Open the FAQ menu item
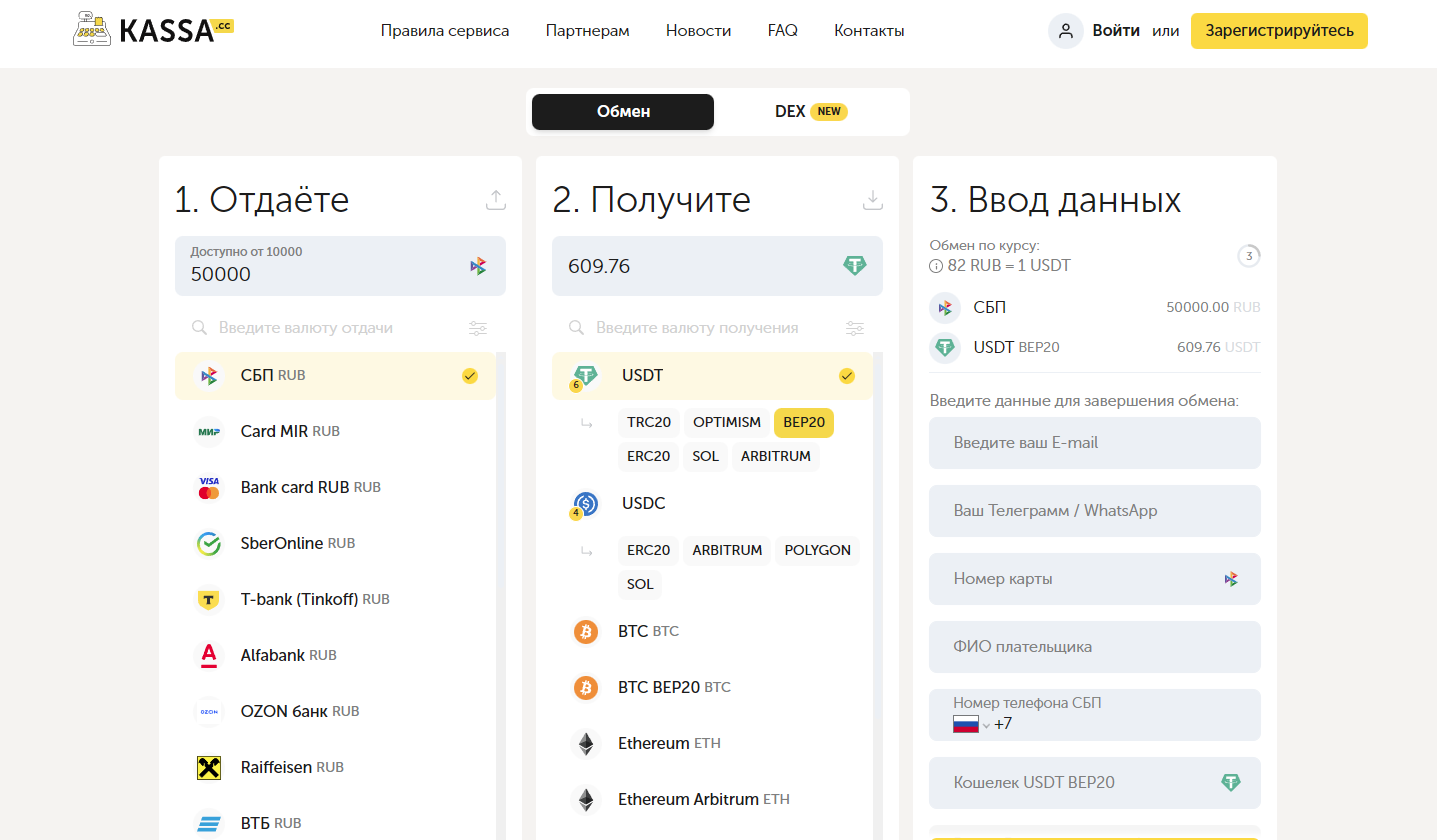This screenshot has height=840, width=1437. [x=782, y=30]
